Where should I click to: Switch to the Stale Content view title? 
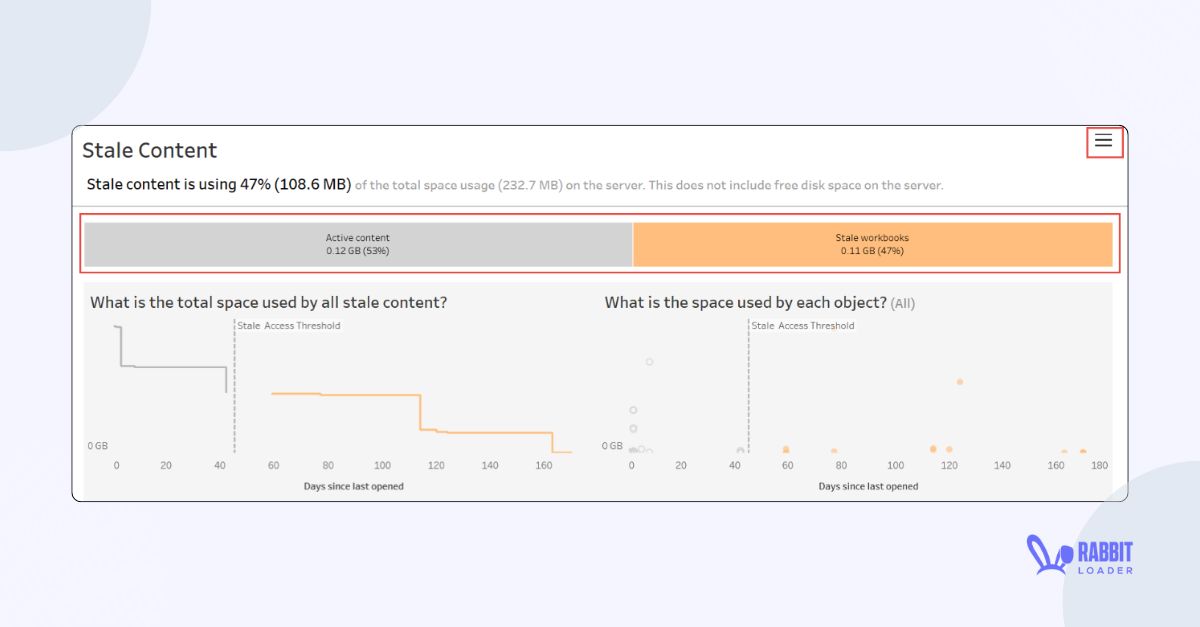[148, 150]
